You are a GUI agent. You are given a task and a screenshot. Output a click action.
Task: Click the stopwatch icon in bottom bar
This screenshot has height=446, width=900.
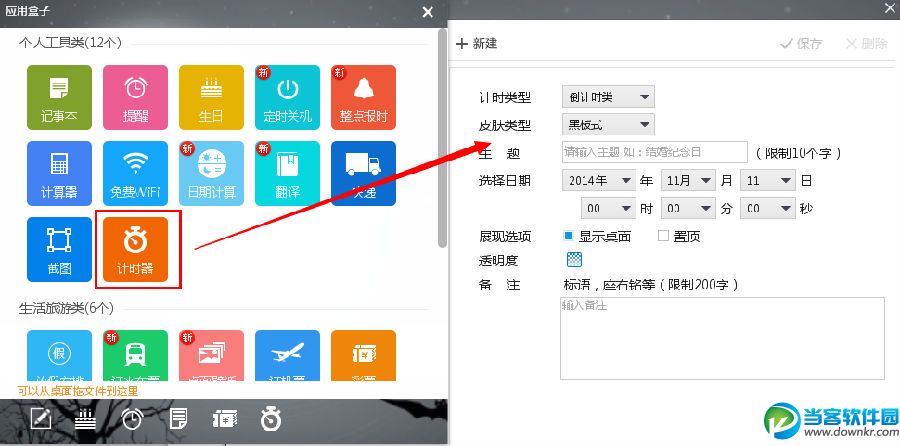[x=271, y=418]
